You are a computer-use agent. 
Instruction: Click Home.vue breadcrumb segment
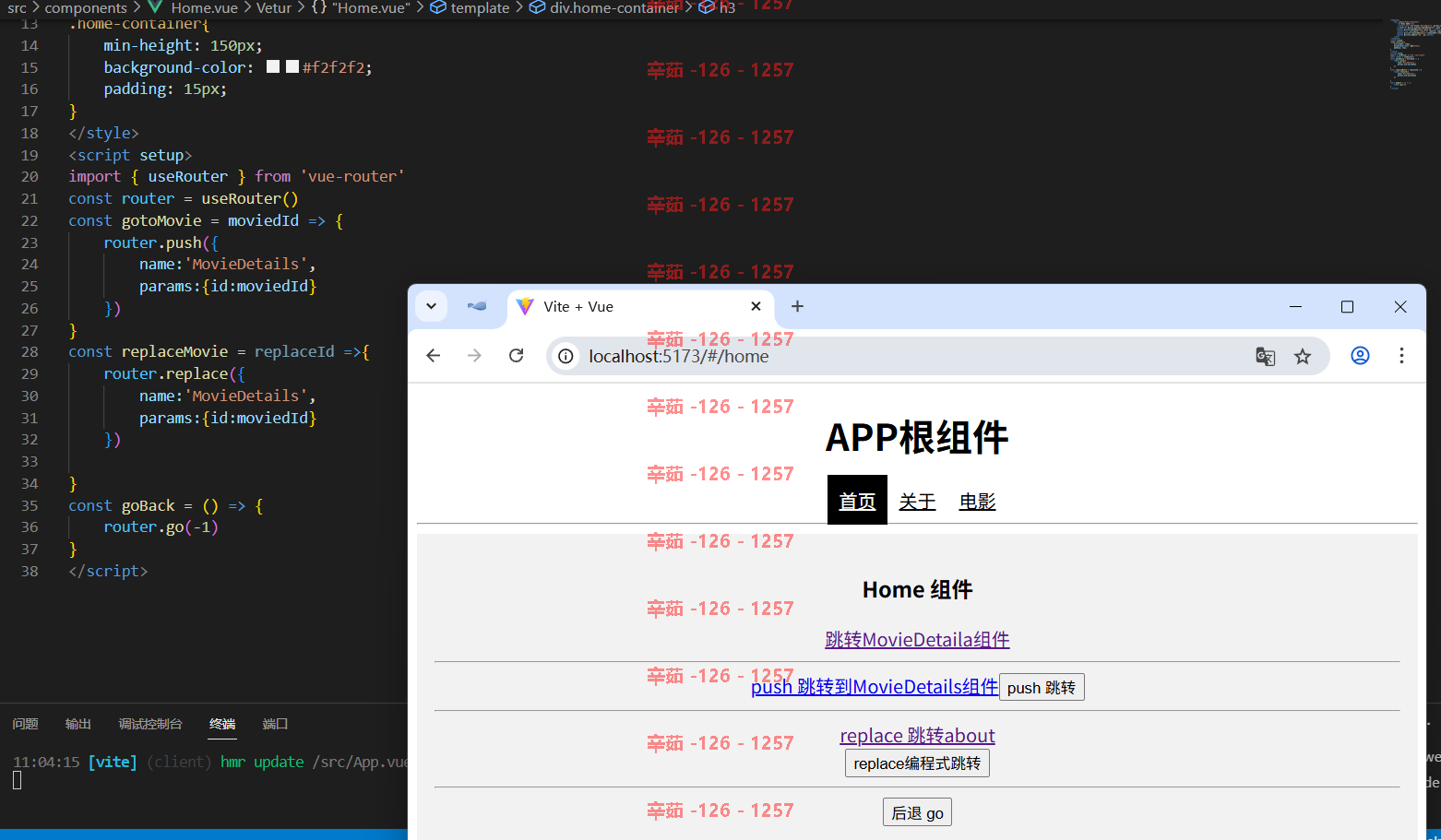(204, 8)
